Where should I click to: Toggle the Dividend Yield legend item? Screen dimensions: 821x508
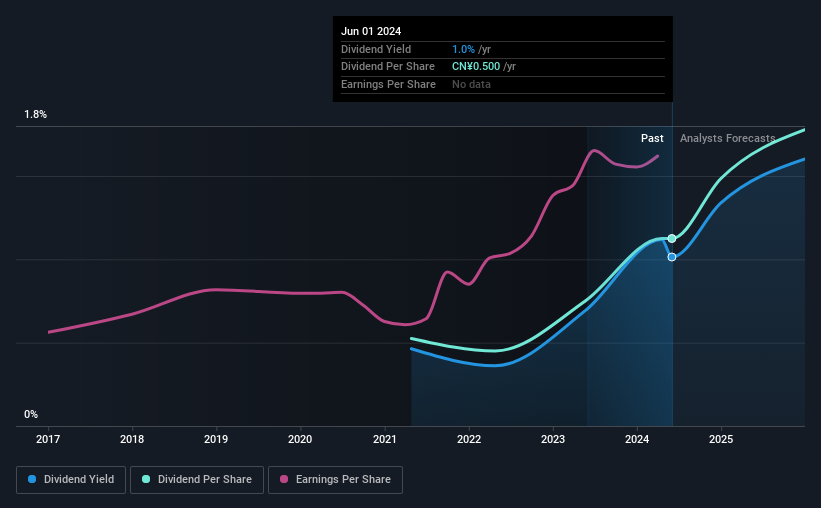(x=71, y=480)
